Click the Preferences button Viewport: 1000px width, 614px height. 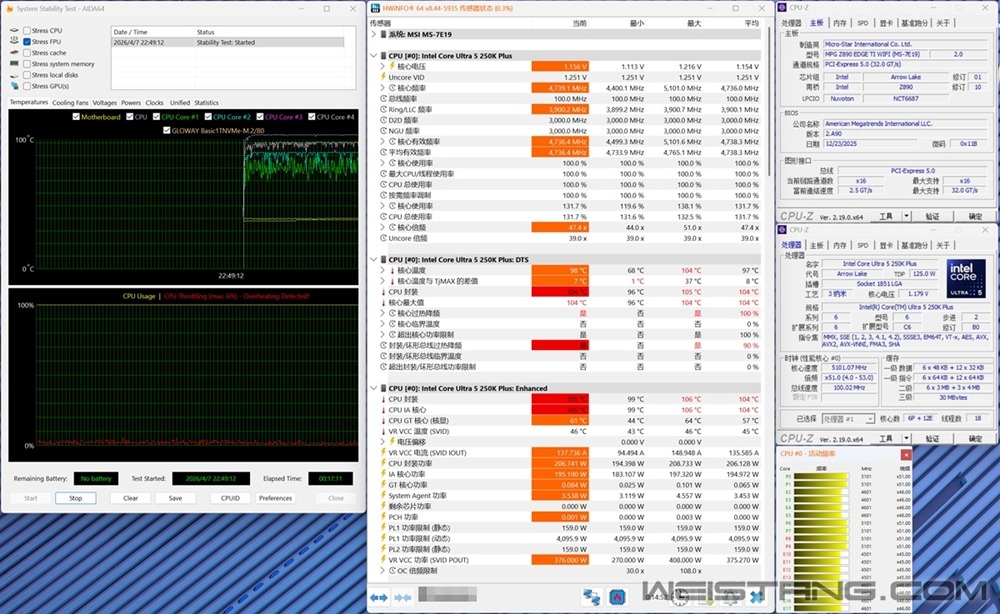[x=275, y=497]
